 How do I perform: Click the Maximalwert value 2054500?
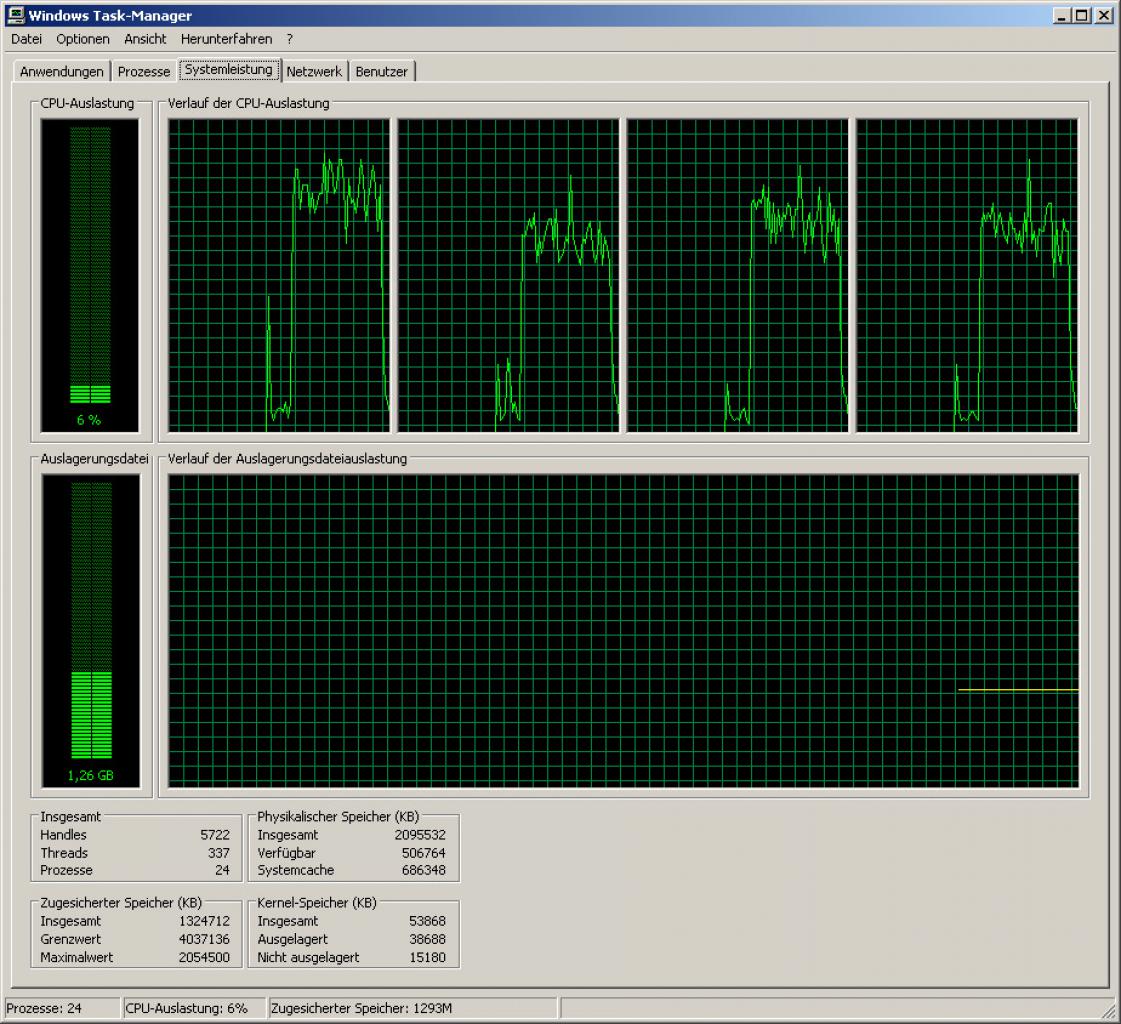click(204, 957)
